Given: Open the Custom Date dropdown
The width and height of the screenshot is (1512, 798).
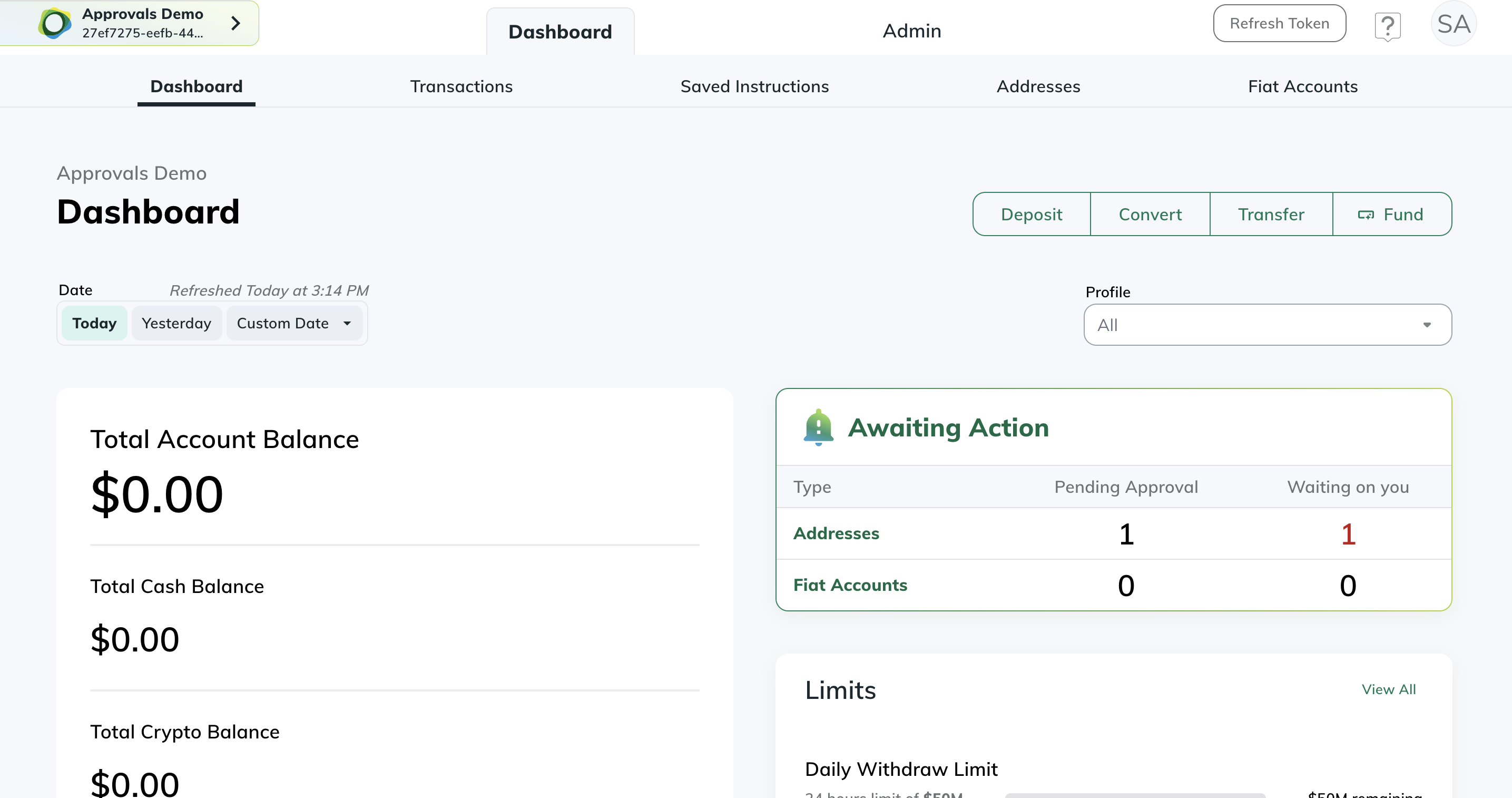Looking at the screenshot, I should (293, 323).
